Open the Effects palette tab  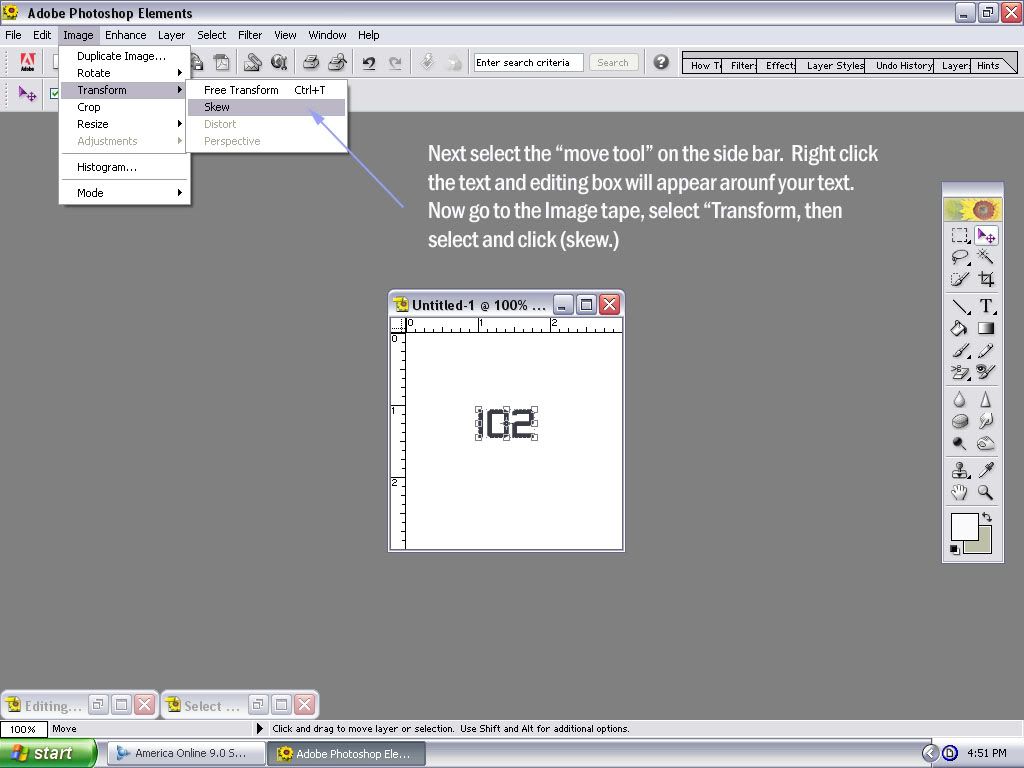coord(778,65)
